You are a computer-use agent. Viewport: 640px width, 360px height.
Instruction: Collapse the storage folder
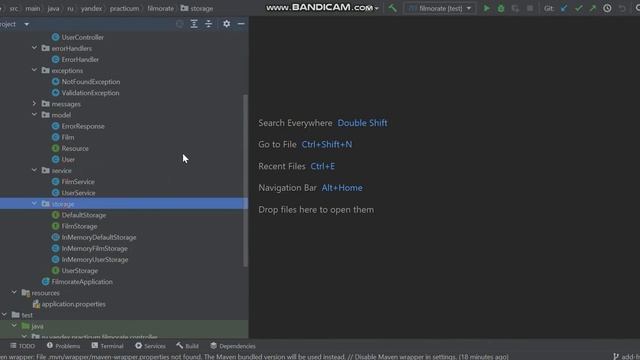click(34, 204)
